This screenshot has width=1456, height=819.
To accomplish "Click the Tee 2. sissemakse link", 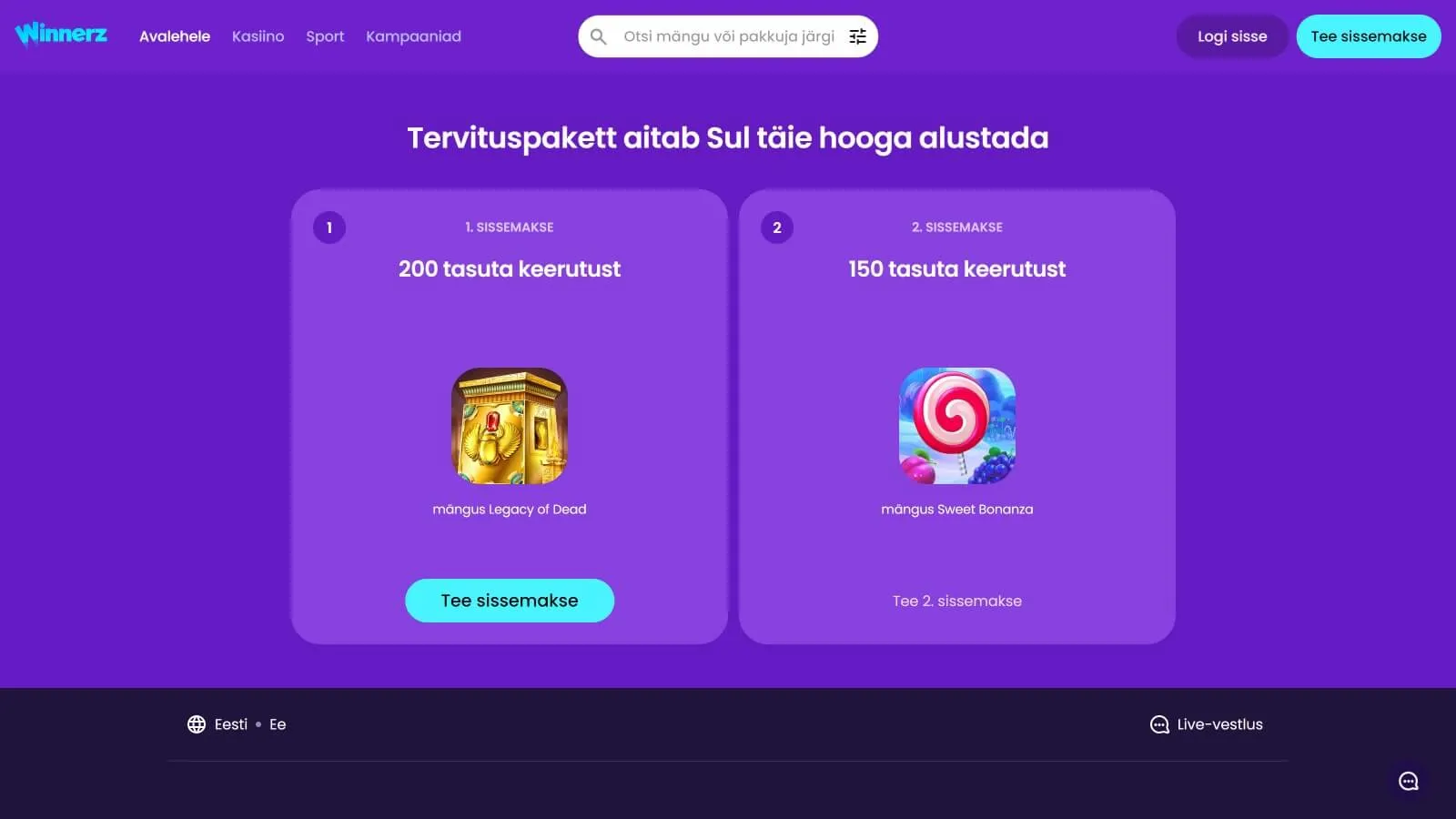I will pyautogui.click(x=957, y=601).
